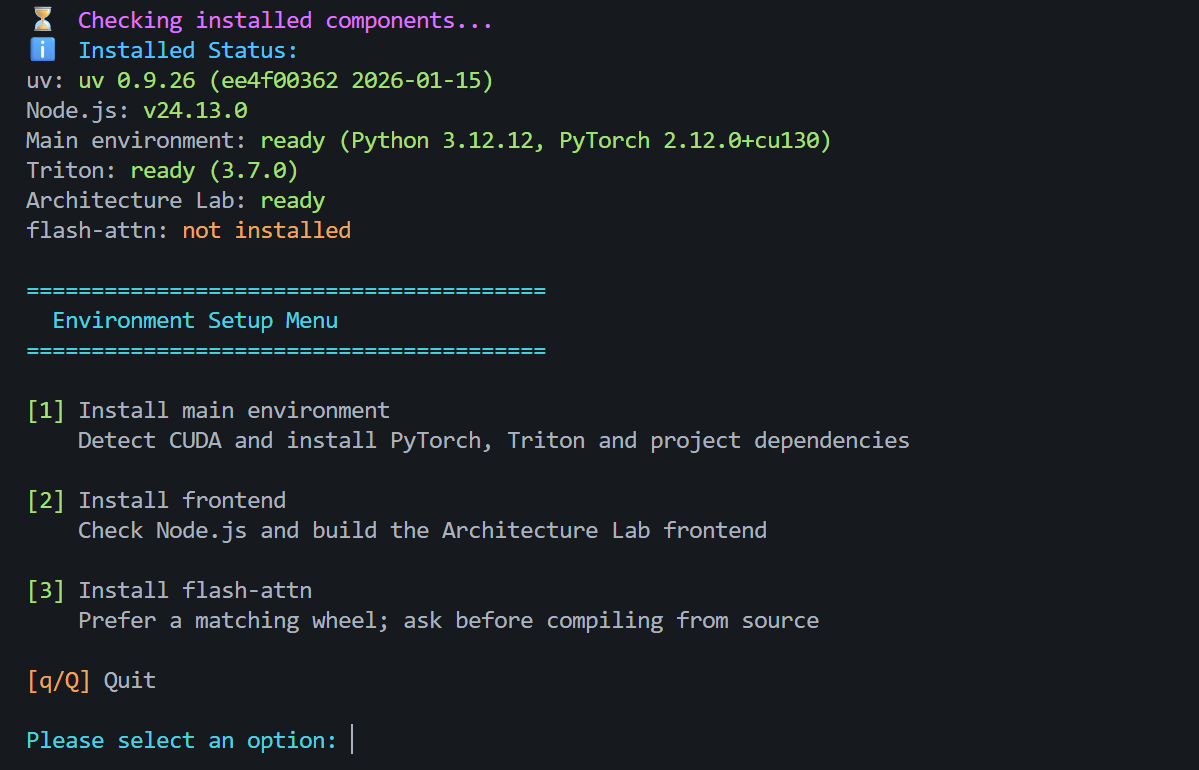The height and width of the screenshot is (770, 1199).
Task: Select the 'Installed Status:' heading
Action: pos(188,50)
